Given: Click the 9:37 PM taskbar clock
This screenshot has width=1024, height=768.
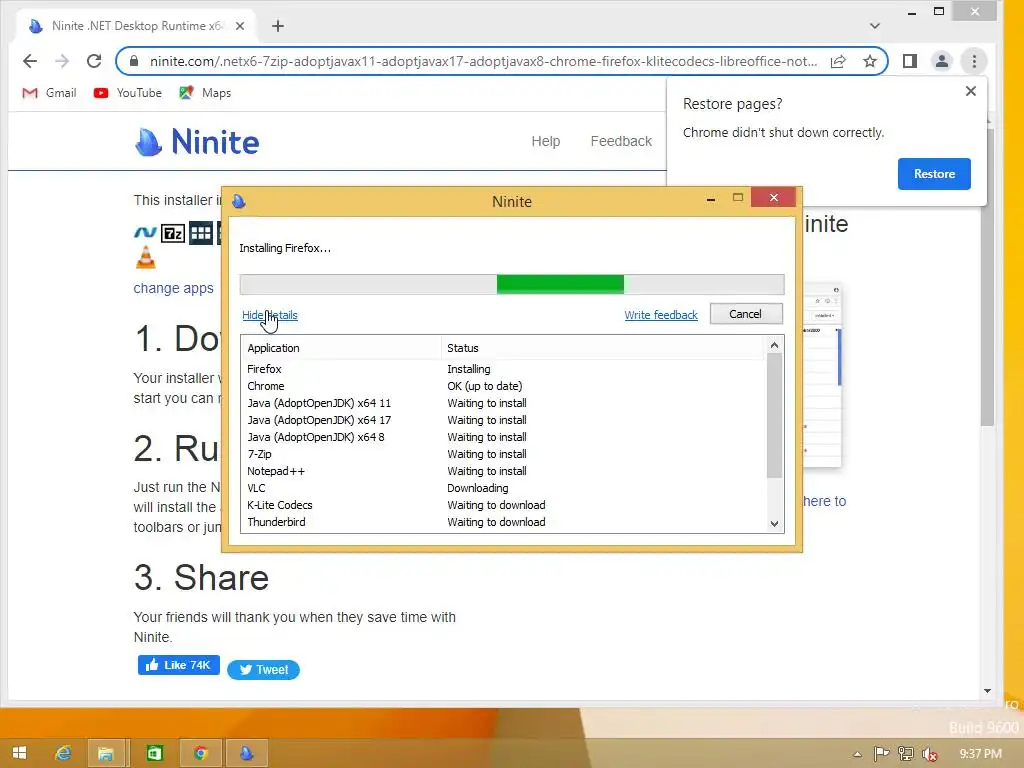Looking at the screenshot, I should click(980, 754).
